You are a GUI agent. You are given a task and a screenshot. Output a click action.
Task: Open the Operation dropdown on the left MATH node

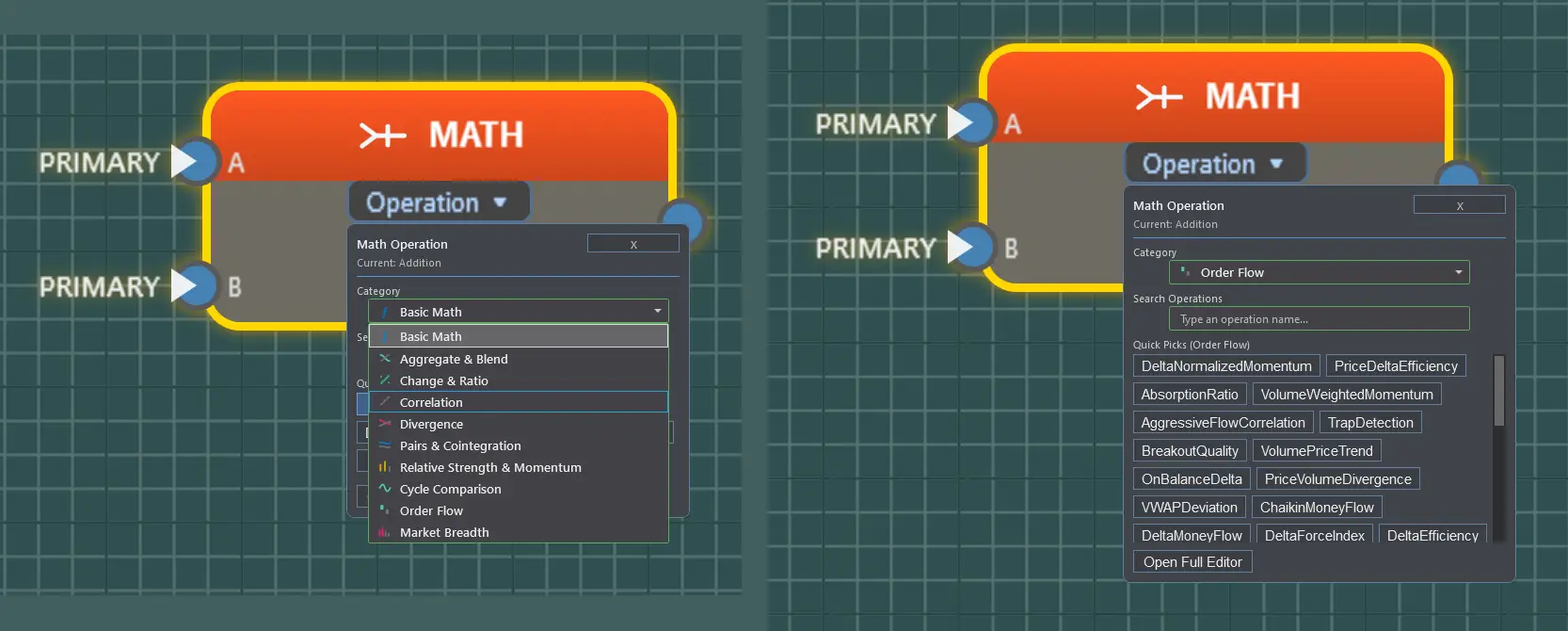(x=439, y=202)
